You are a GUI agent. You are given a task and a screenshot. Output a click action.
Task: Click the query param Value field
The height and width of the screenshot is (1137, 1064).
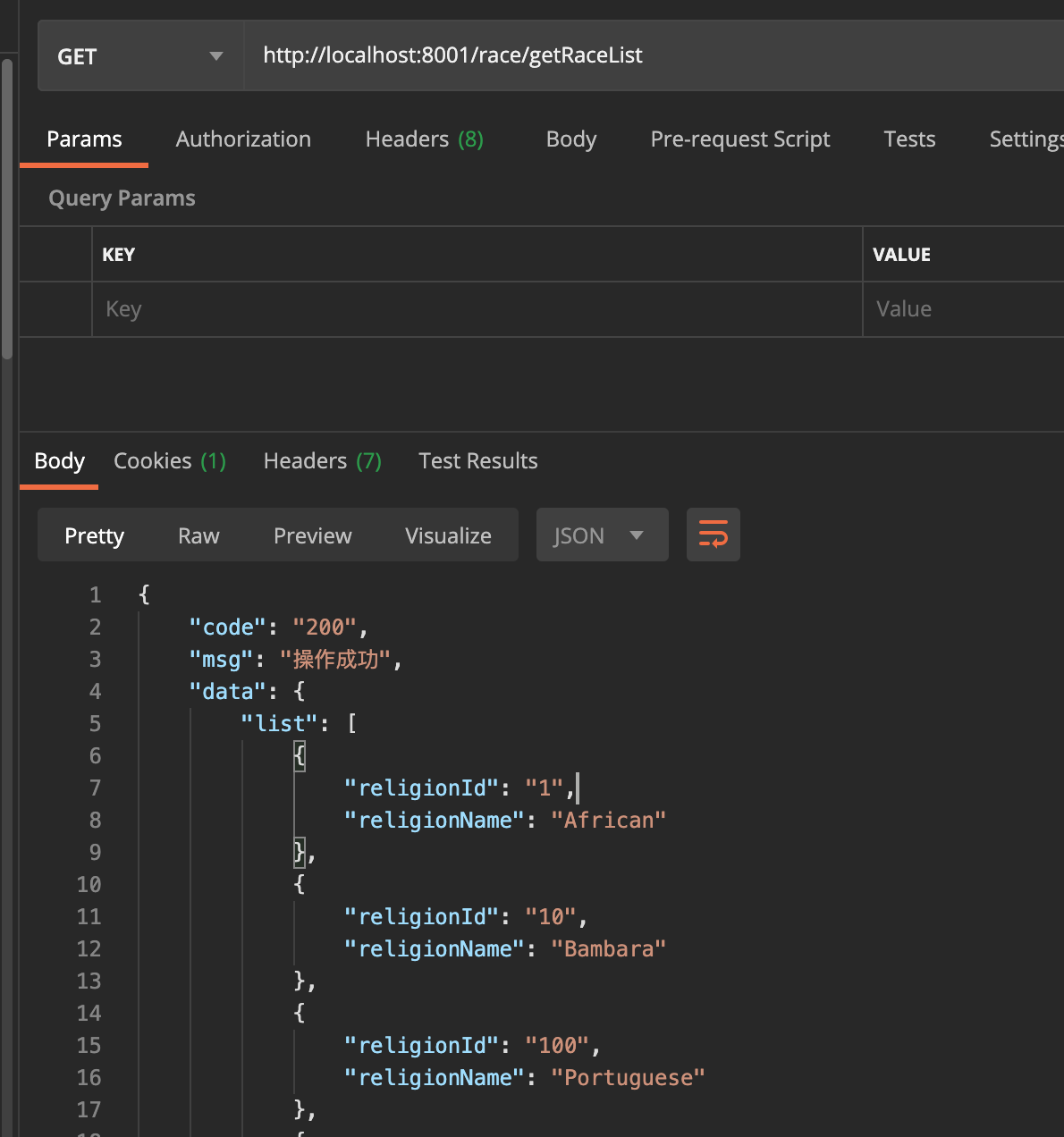964,309
